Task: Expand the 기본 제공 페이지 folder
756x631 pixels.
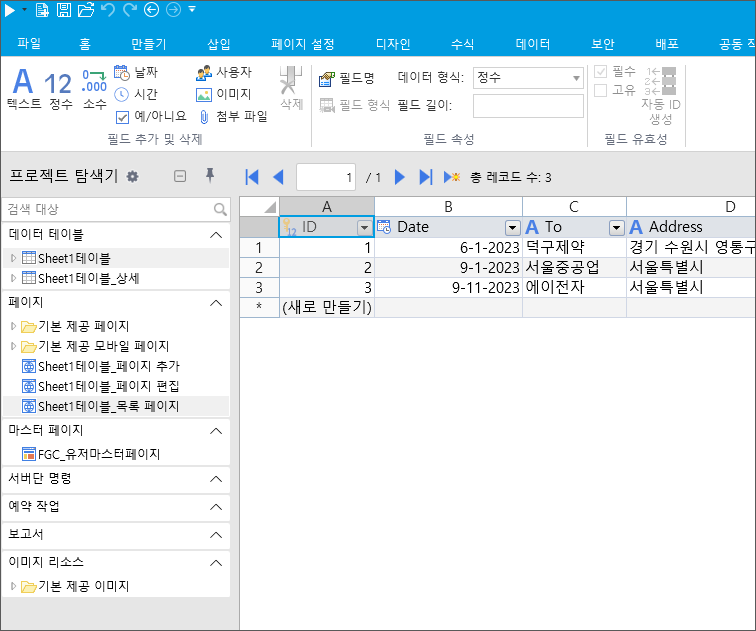Action: (x=14, y=326)
